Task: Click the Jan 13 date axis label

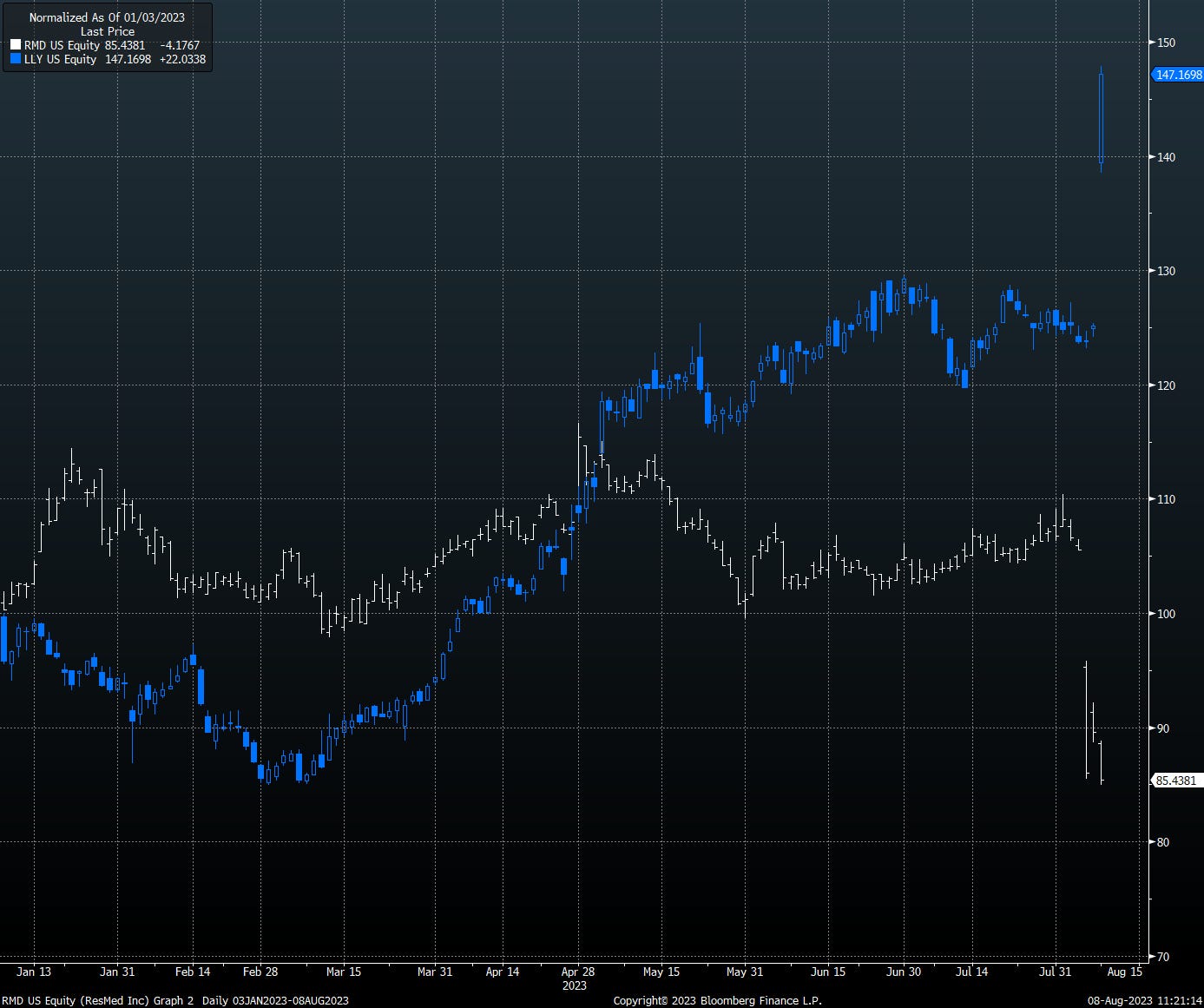Action: coord(34,972)
